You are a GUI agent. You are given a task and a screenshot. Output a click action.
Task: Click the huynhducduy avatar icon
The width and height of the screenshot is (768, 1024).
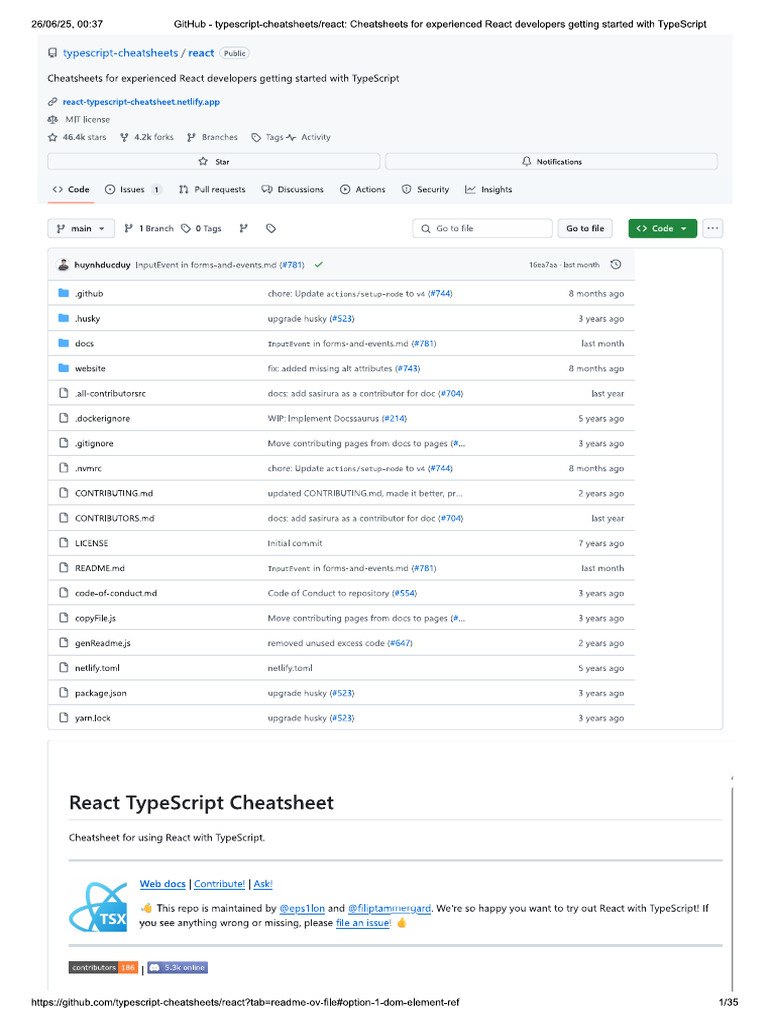(x=63, y=265)
